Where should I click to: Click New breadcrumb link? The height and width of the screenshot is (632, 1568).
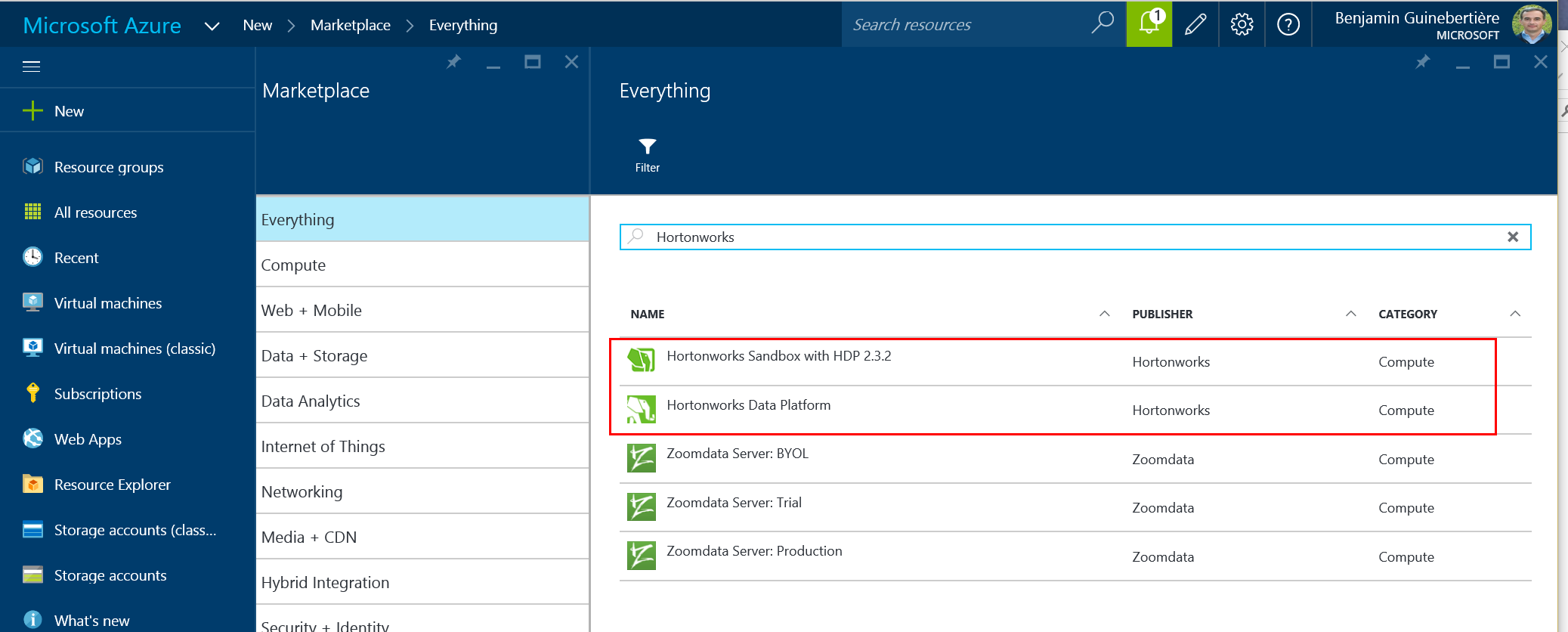pyautogui.click(x=257, y=25)
